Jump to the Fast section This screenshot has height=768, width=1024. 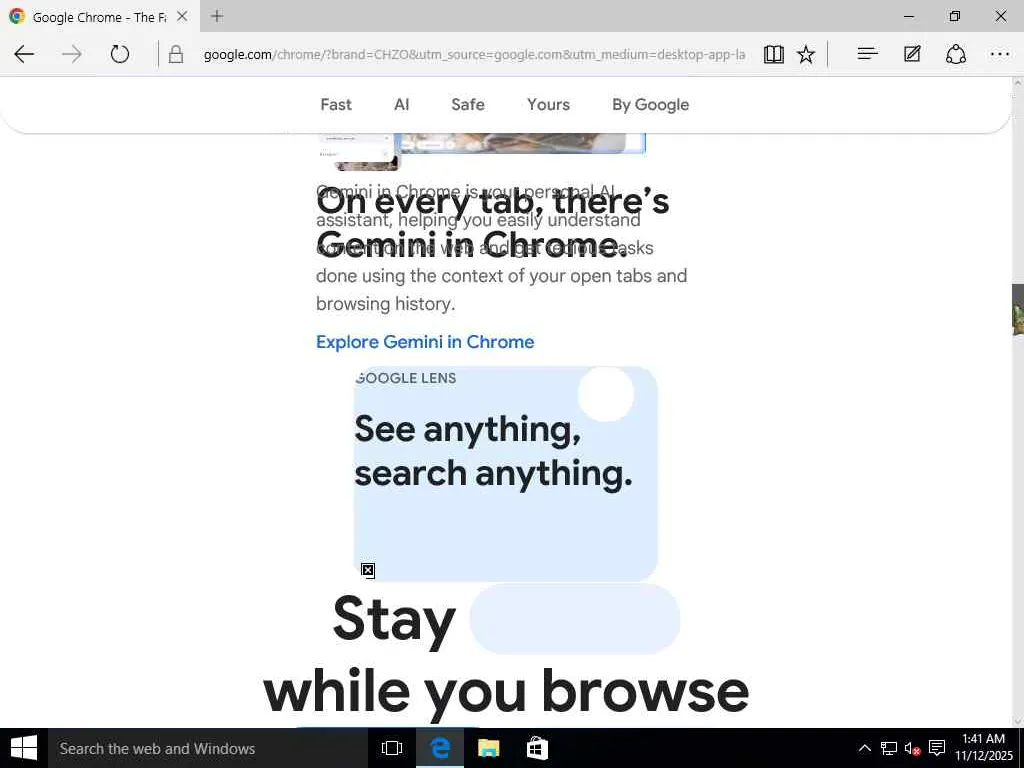tap(336, 104)
